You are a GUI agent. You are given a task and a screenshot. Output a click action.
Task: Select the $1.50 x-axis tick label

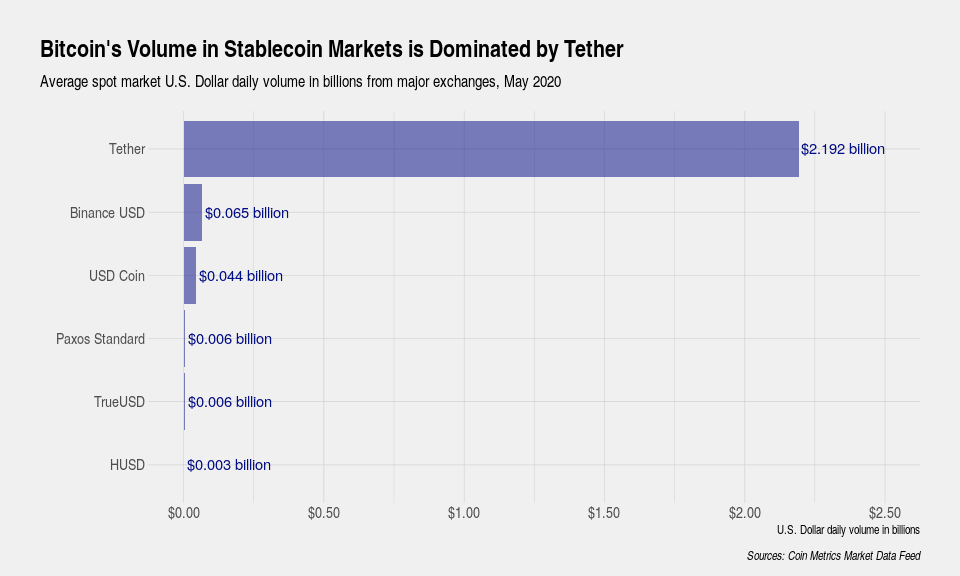[604, 513]
